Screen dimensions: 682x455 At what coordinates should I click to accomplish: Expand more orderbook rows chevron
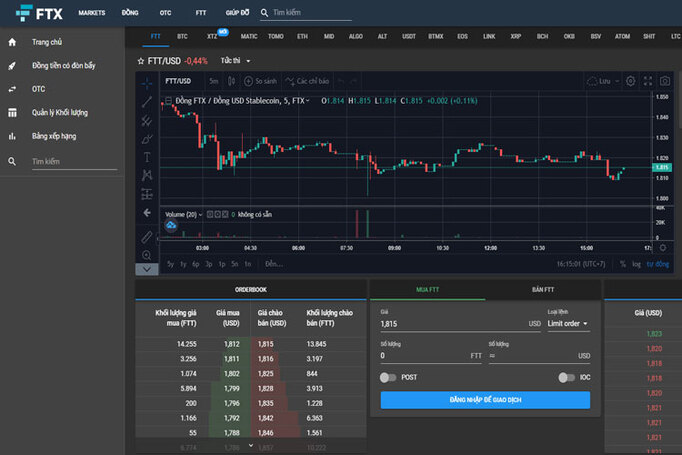(x=251, y=445)
